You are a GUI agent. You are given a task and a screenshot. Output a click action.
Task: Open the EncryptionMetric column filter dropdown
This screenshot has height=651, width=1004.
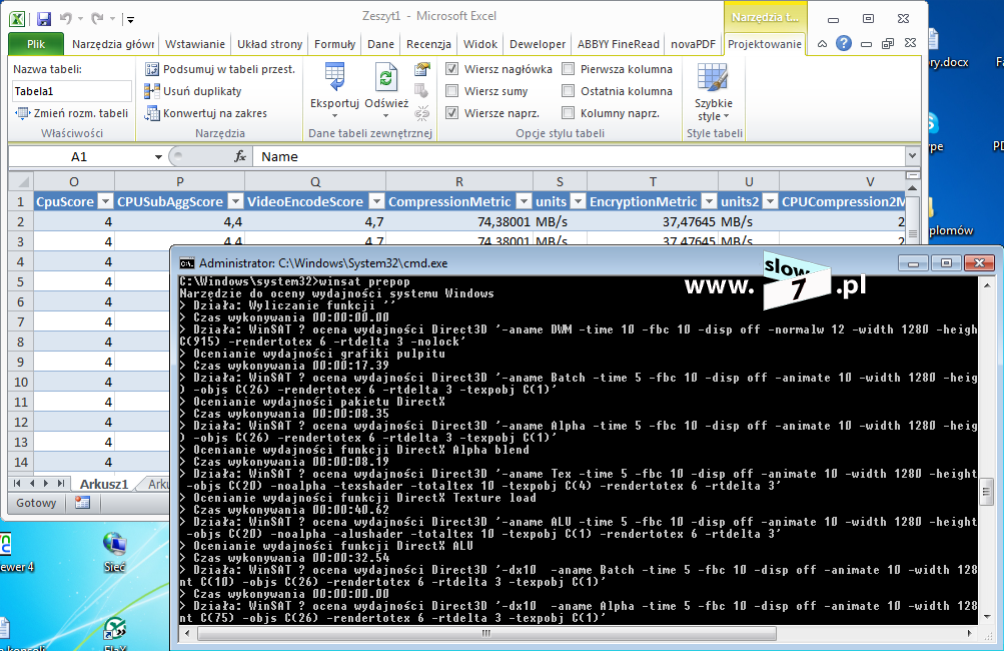point(708,201)
